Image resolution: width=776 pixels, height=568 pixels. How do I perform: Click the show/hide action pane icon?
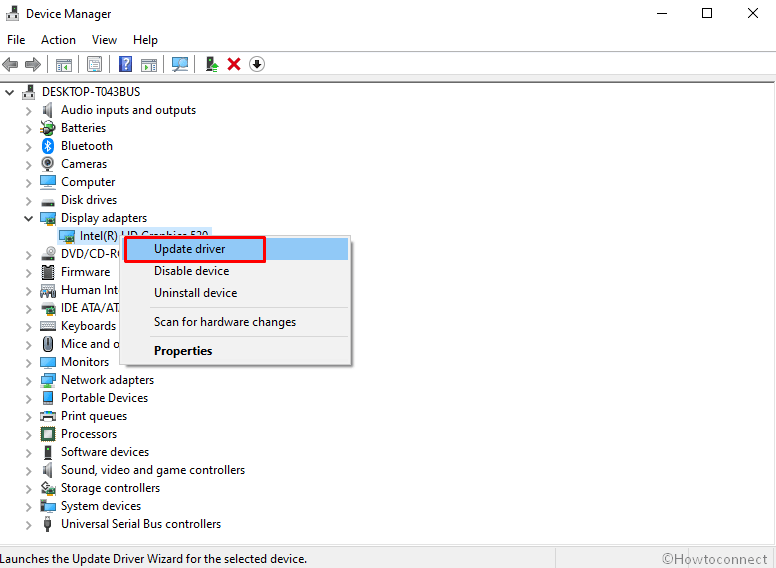(x=149, y=64)
